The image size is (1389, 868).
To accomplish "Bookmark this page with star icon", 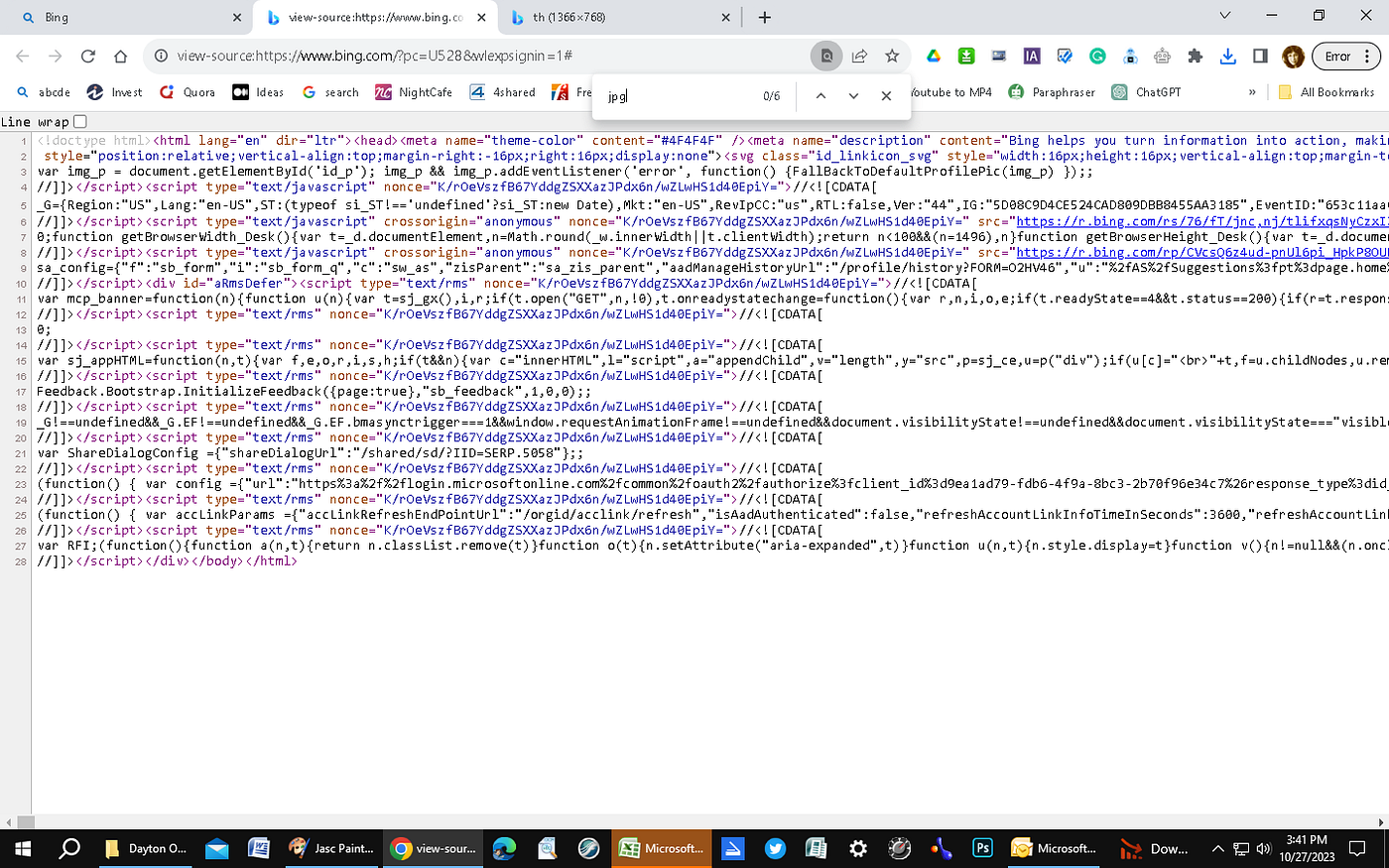I will (x=892, y=57).
